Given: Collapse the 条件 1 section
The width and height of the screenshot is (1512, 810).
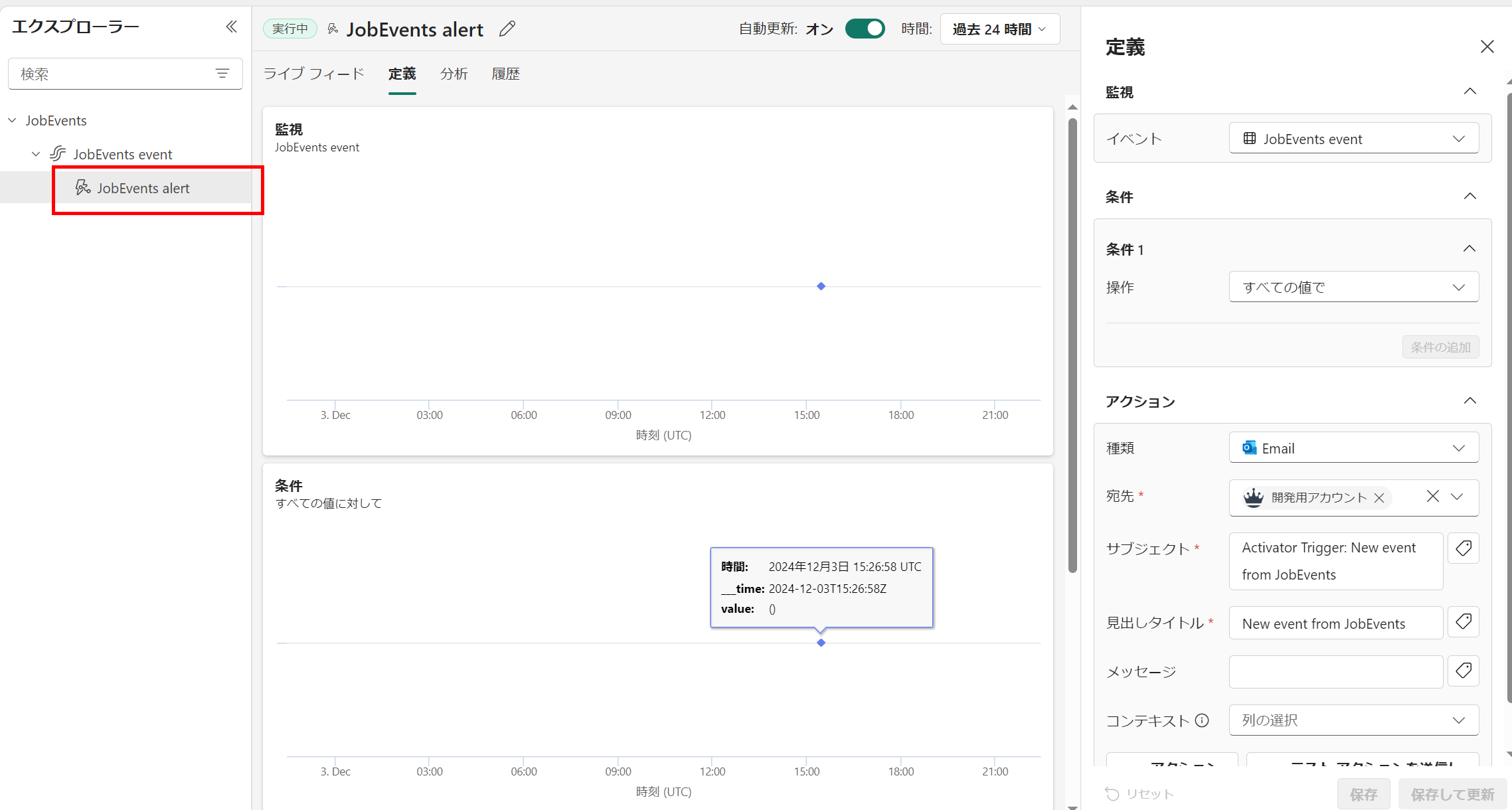Looking at the screenshot, I should click(x=1470, y=249).
